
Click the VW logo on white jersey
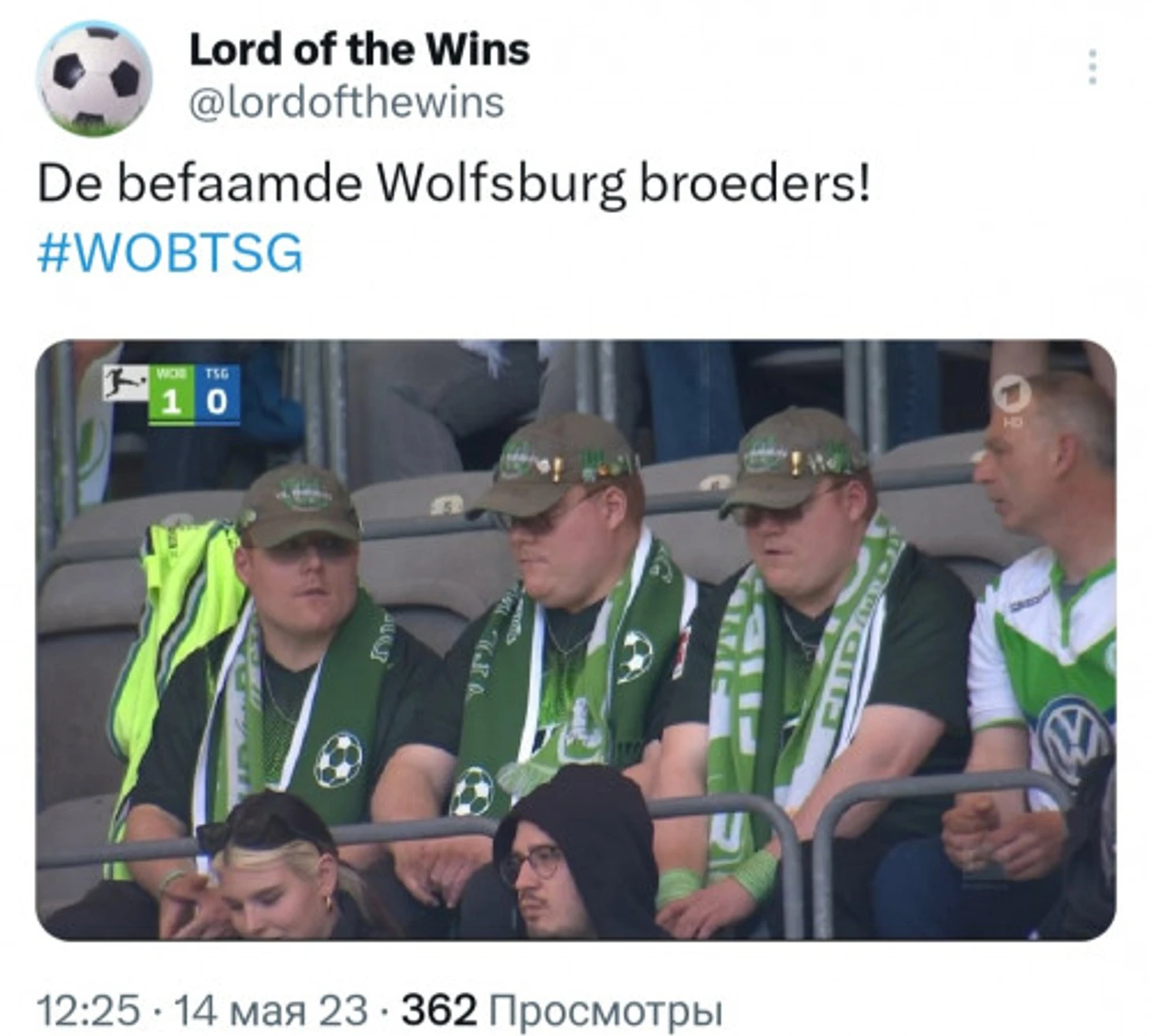[1073, 740]
